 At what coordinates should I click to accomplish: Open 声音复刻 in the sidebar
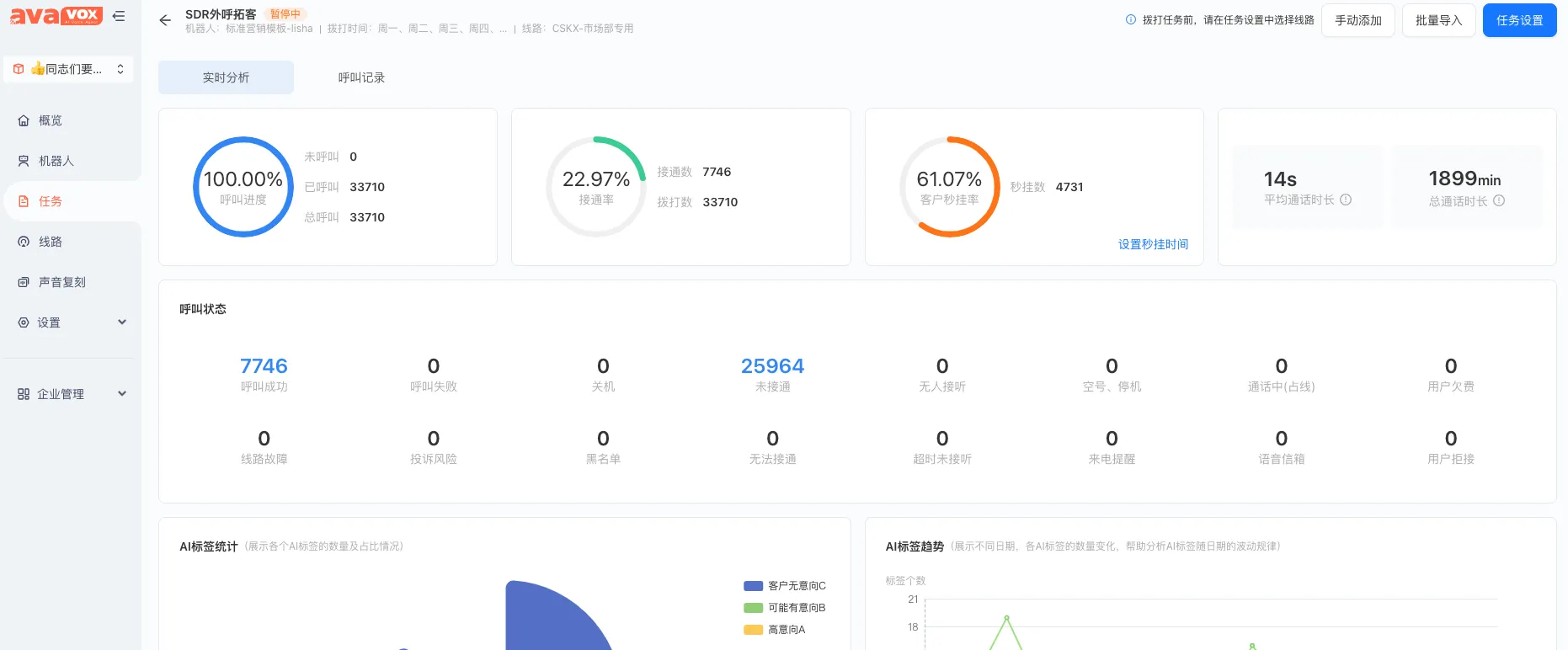coord(61,282)
